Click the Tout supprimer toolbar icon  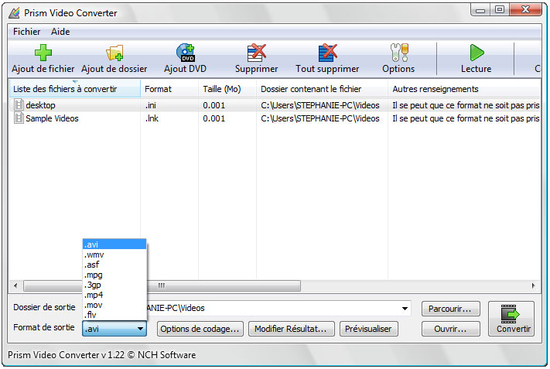(328, 53)
